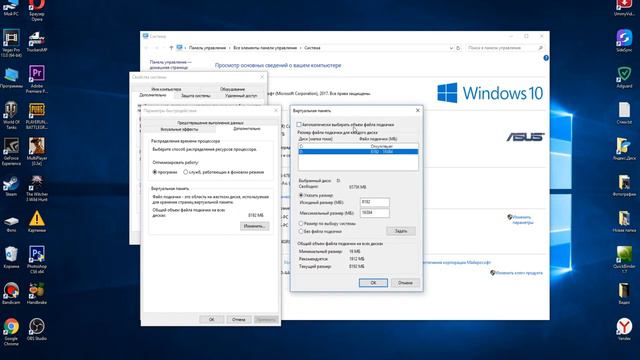
Task: Click 'Изменить параметры' link in System window
Action: pos(522,220)
